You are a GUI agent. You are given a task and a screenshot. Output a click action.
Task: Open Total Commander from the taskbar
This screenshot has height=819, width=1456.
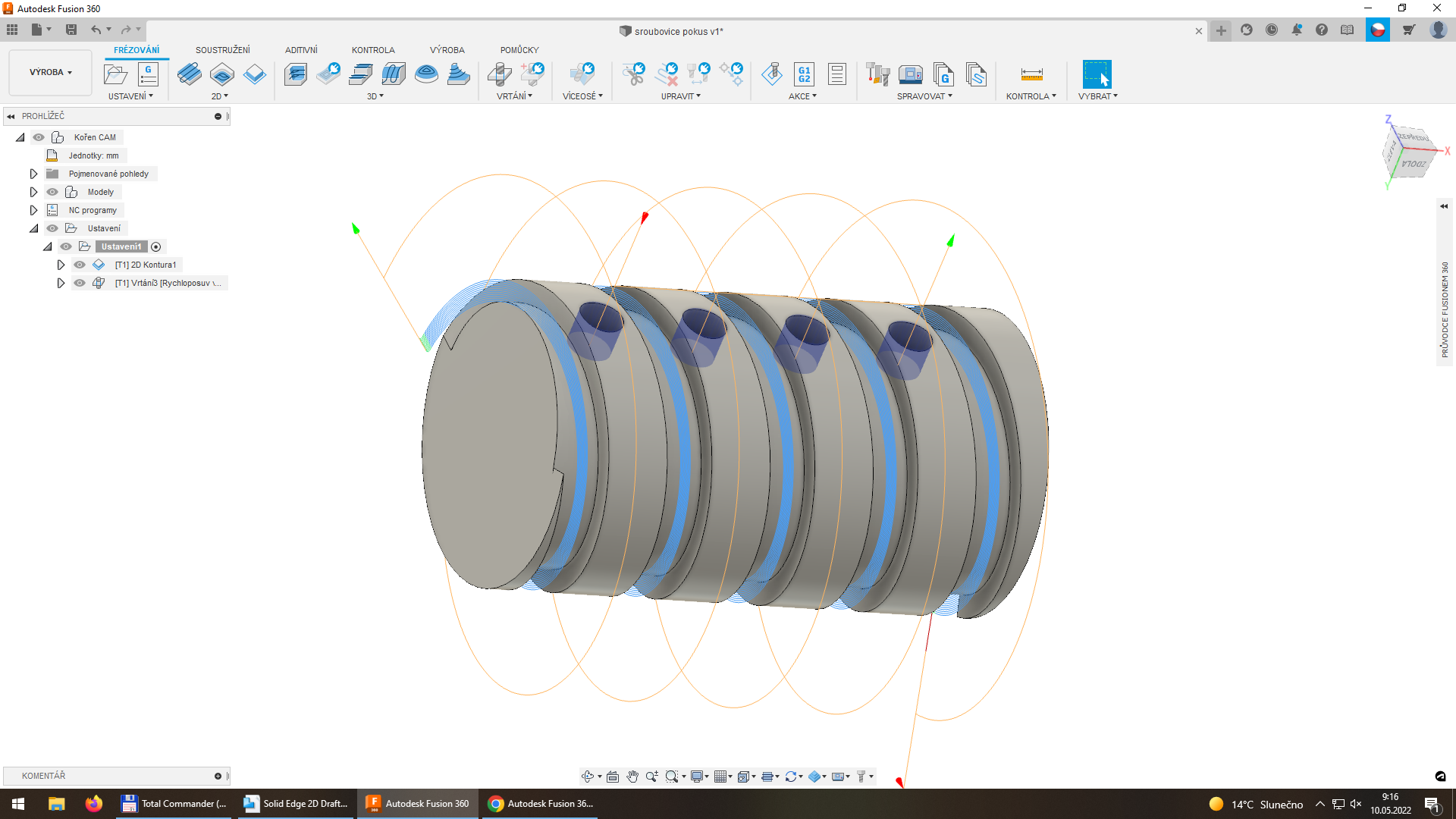point(176,804)
